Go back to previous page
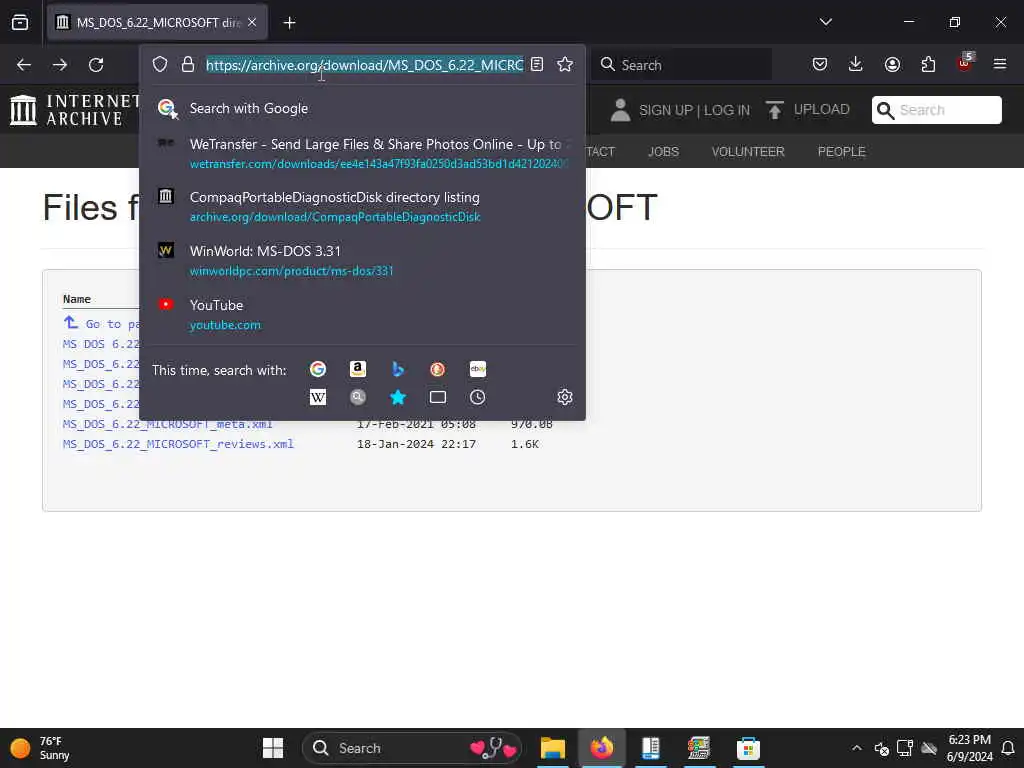 point(24,65)
